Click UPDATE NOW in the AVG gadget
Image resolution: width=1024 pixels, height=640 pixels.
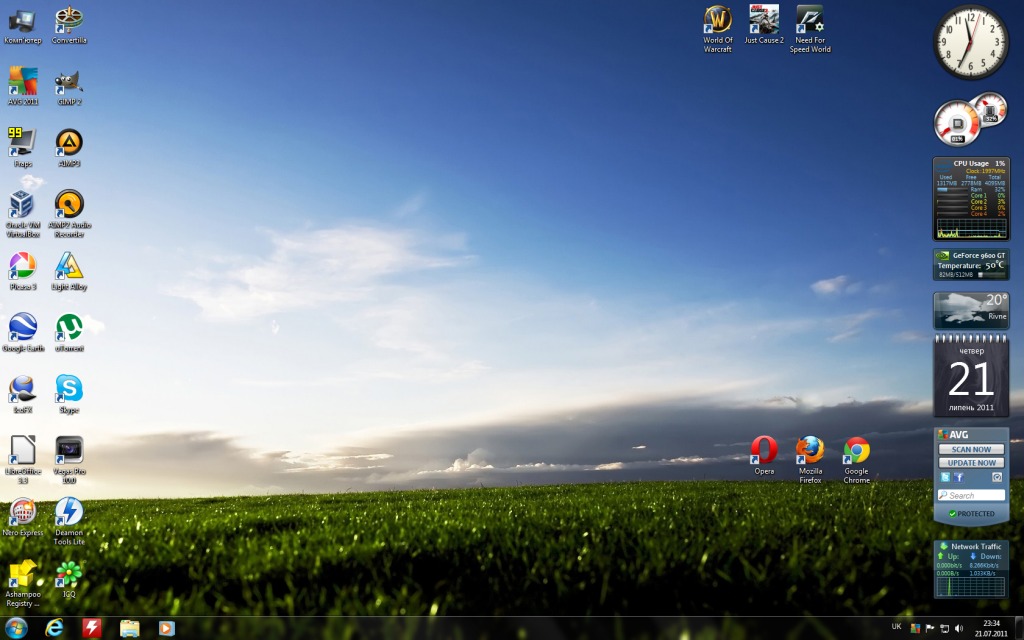(x=970, y=462)
